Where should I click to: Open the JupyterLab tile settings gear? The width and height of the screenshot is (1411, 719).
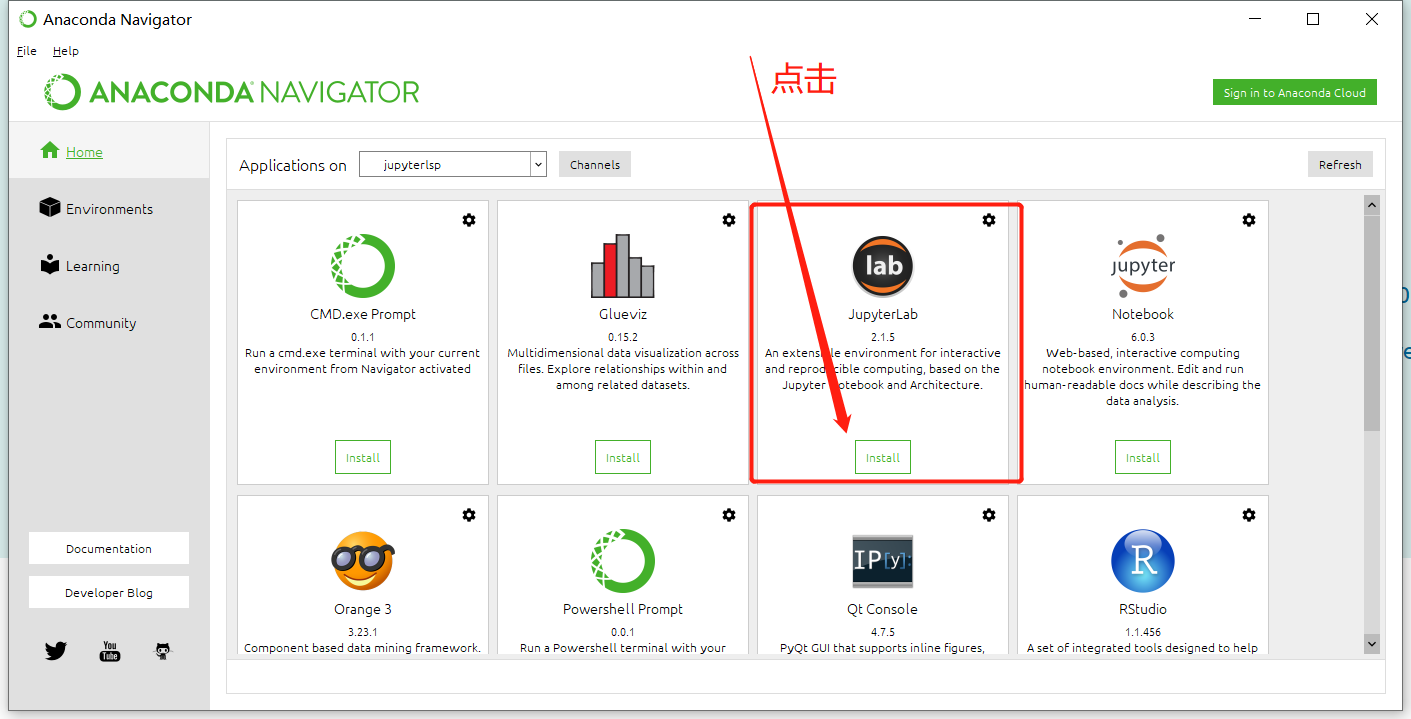tap(989, 220)
